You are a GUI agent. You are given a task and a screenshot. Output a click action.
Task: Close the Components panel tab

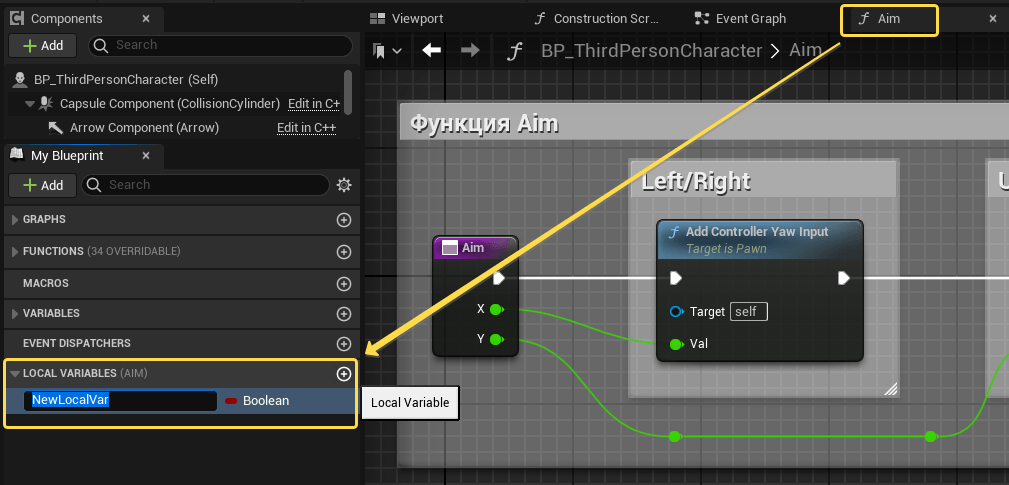click(x=146, y=19)
